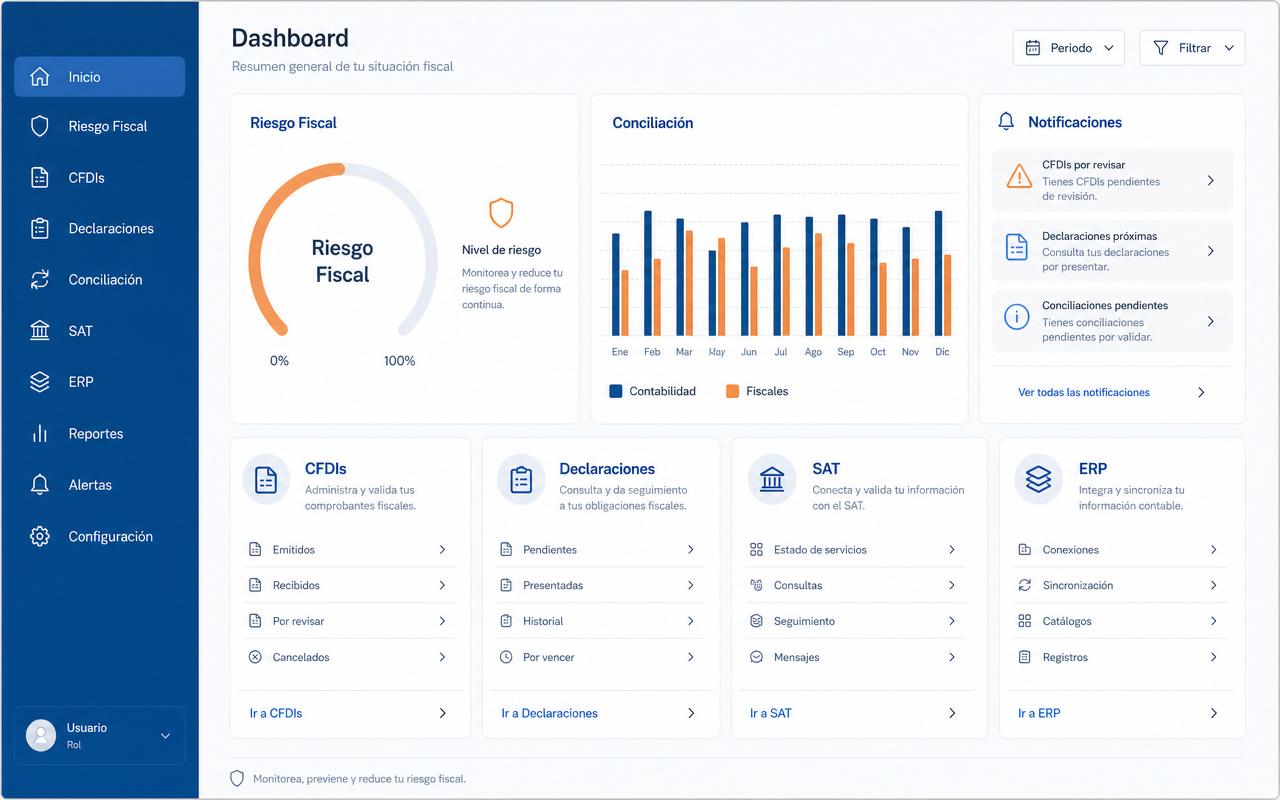
Task: Click the cancel circle icon next to Cancelados
Action: coord(255,657)
